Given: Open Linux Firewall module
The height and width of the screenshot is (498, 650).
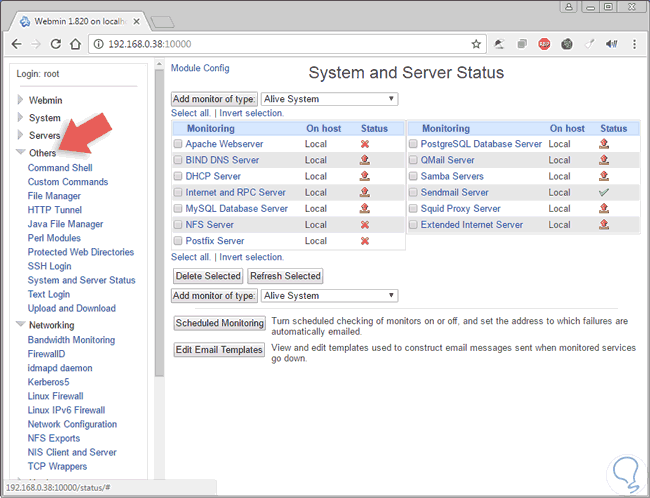Looking at the screenshot, I should pyautogui.click(x=56, y=396).
